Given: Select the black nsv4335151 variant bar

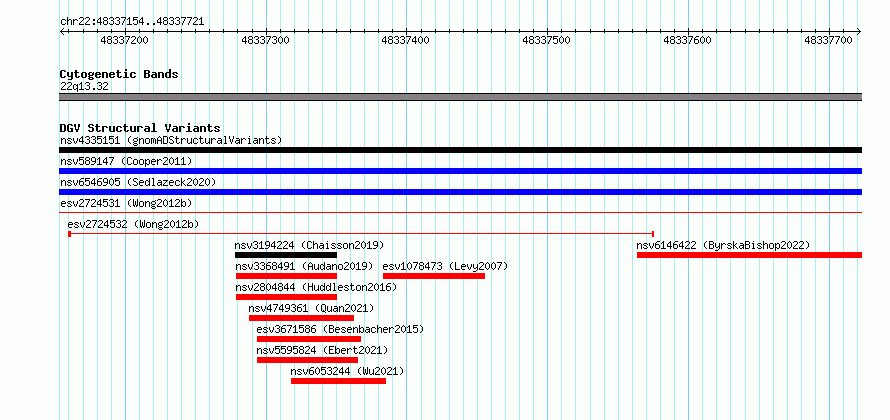Looking at the screenshot, I should pyautogui.click(x=460, y=150).
